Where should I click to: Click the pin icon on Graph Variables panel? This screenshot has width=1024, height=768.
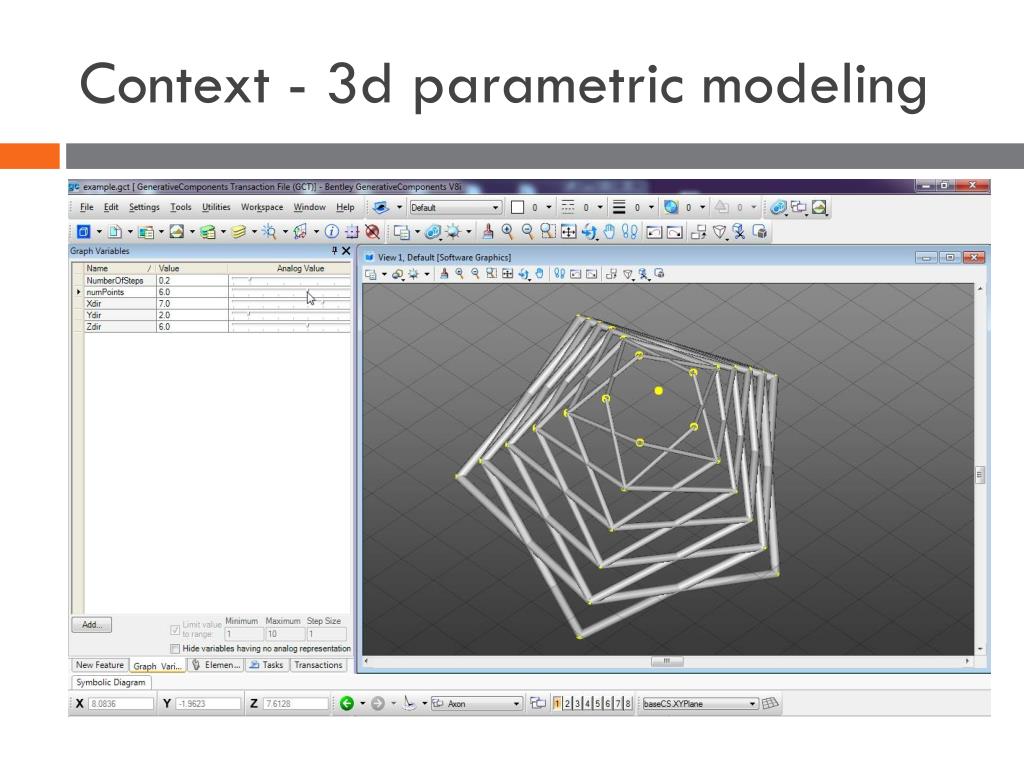click(334, 251)
